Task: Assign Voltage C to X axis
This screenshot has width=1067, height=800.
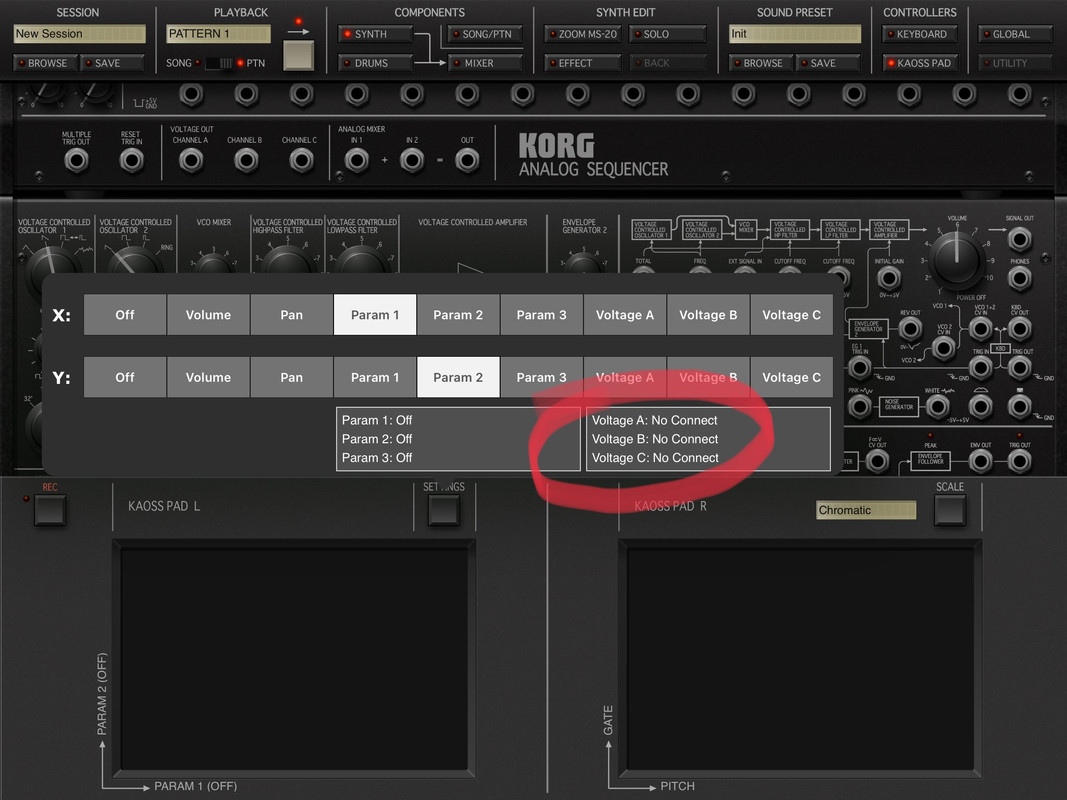Action: click(791, 314)
